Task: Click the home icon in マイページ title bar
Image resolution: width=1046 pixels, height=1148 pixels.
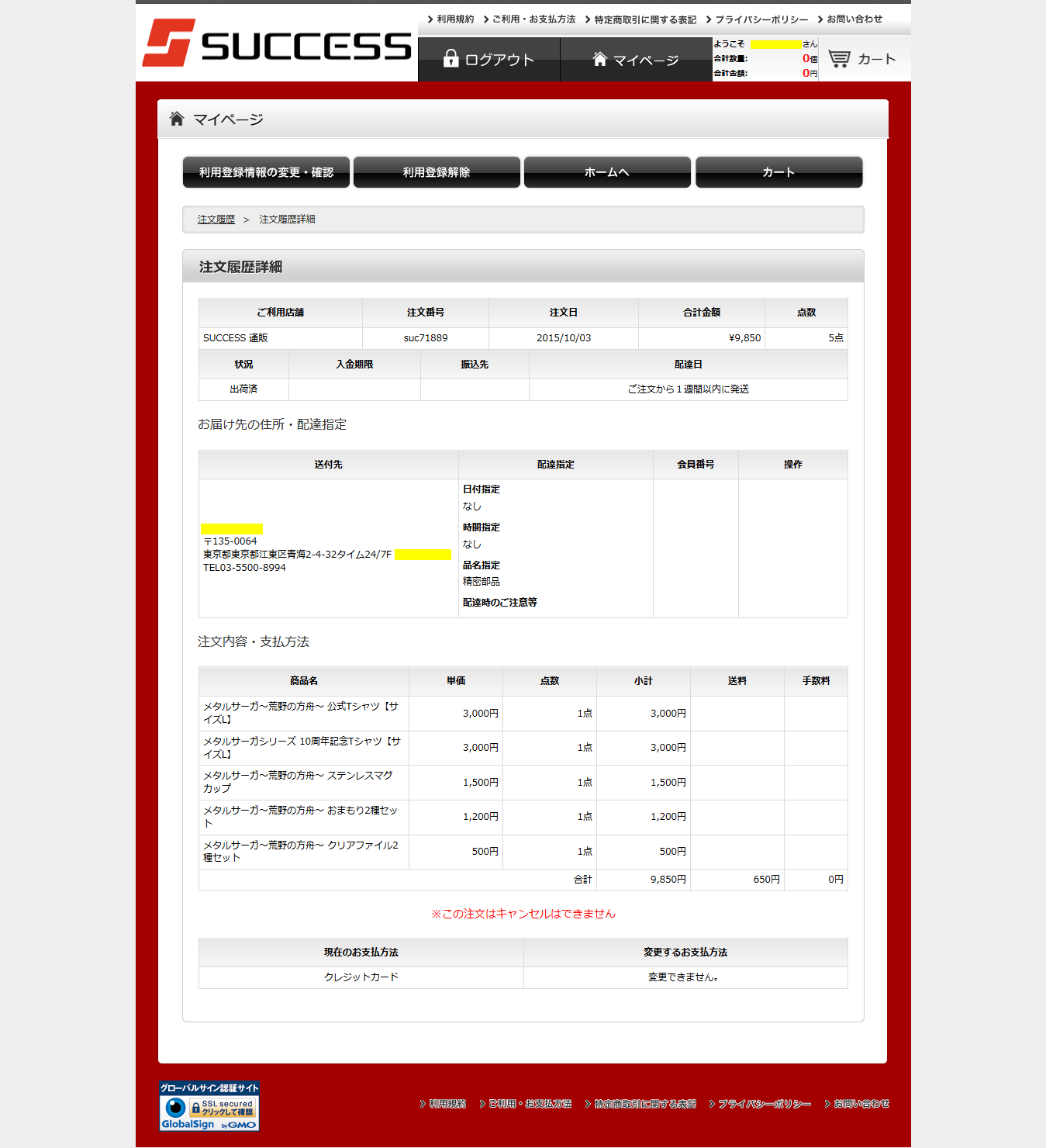Action: click(177, 119)
